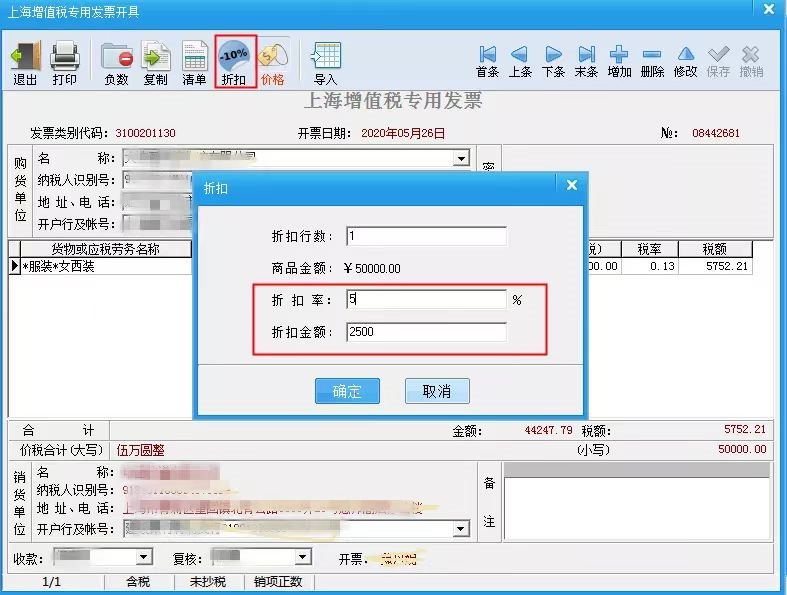787x595 pixels.
Task: Open the 清单 list icon
Action: point(194,63)
